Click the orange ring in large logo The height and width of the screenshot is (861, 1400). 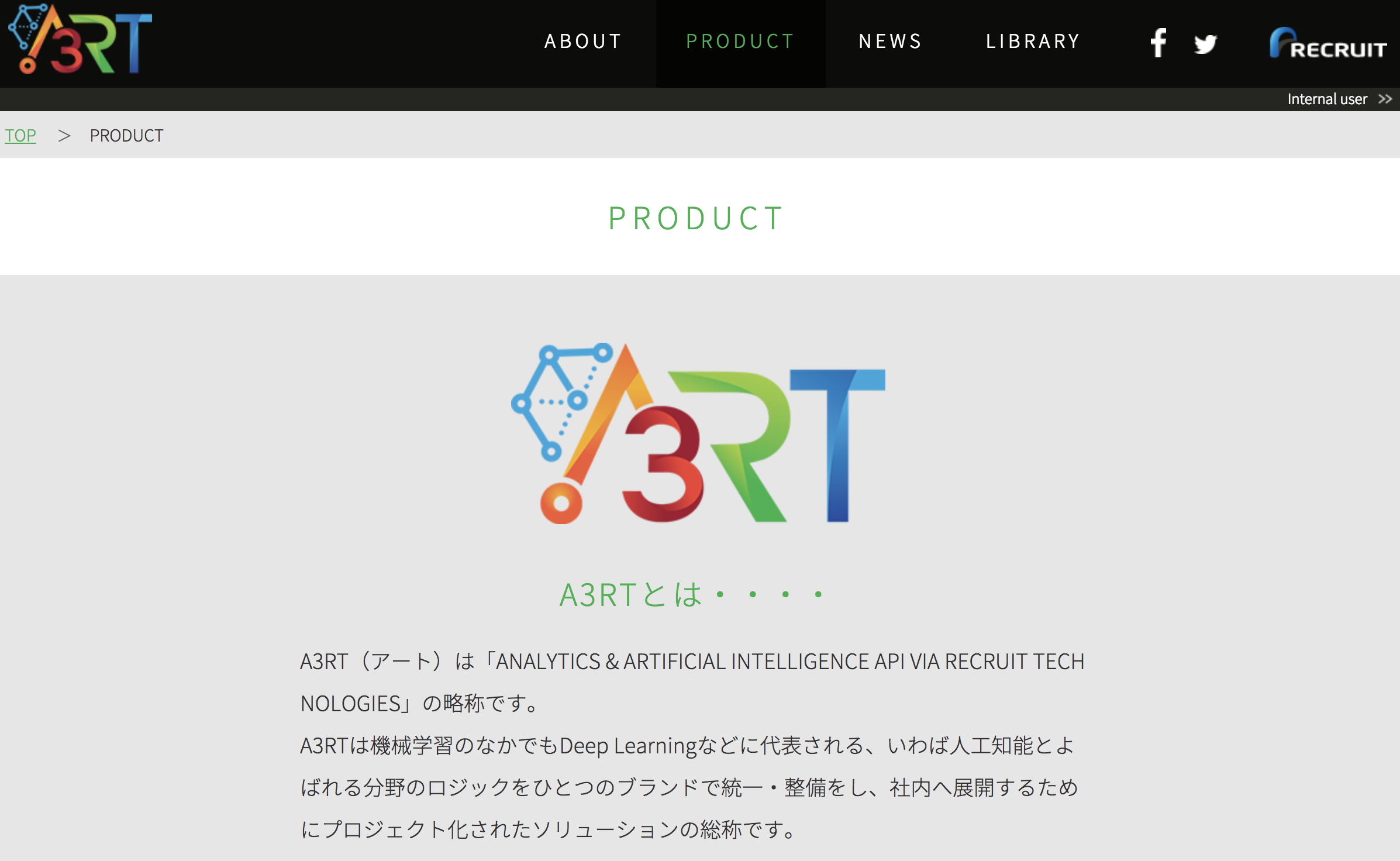pyautogui.click(x=561, y=502)
